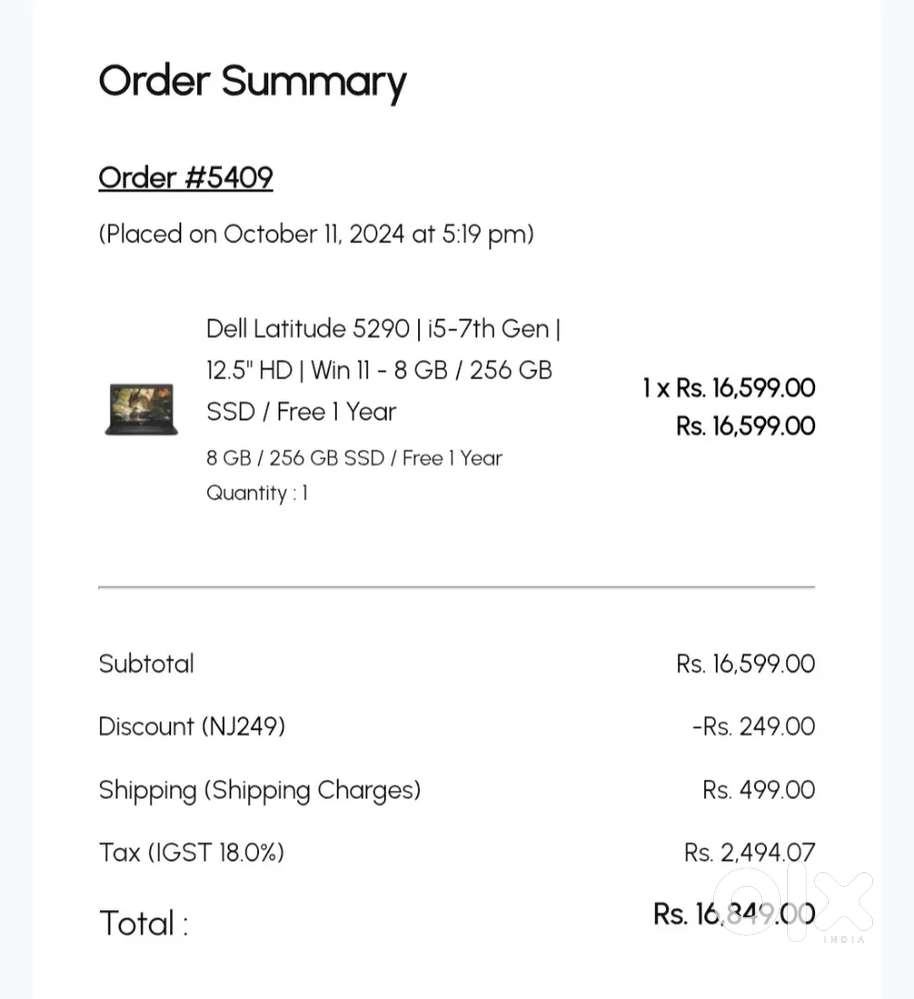Click the order placed date text
The height and width of the screenshot is (999, 914).
(316, 234)
